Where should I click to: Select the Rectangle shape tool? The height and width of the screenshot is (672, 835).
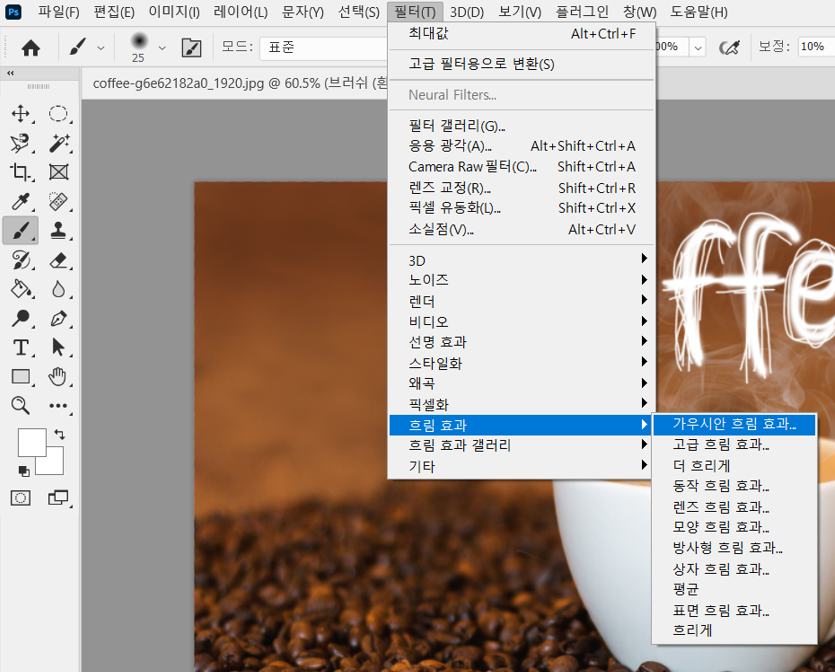point(21,376)
